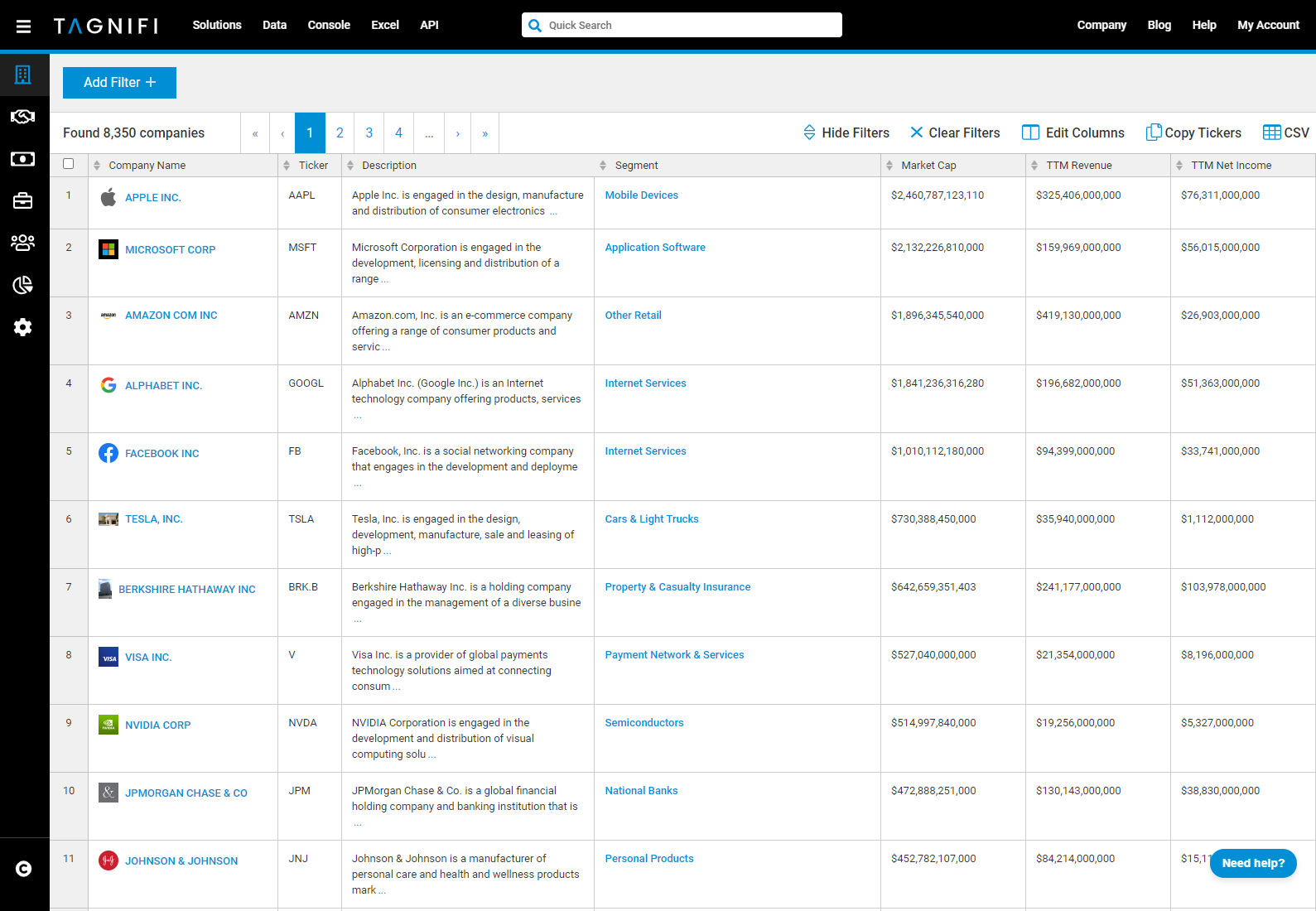Open the Blog link

tap(1159, 25)
